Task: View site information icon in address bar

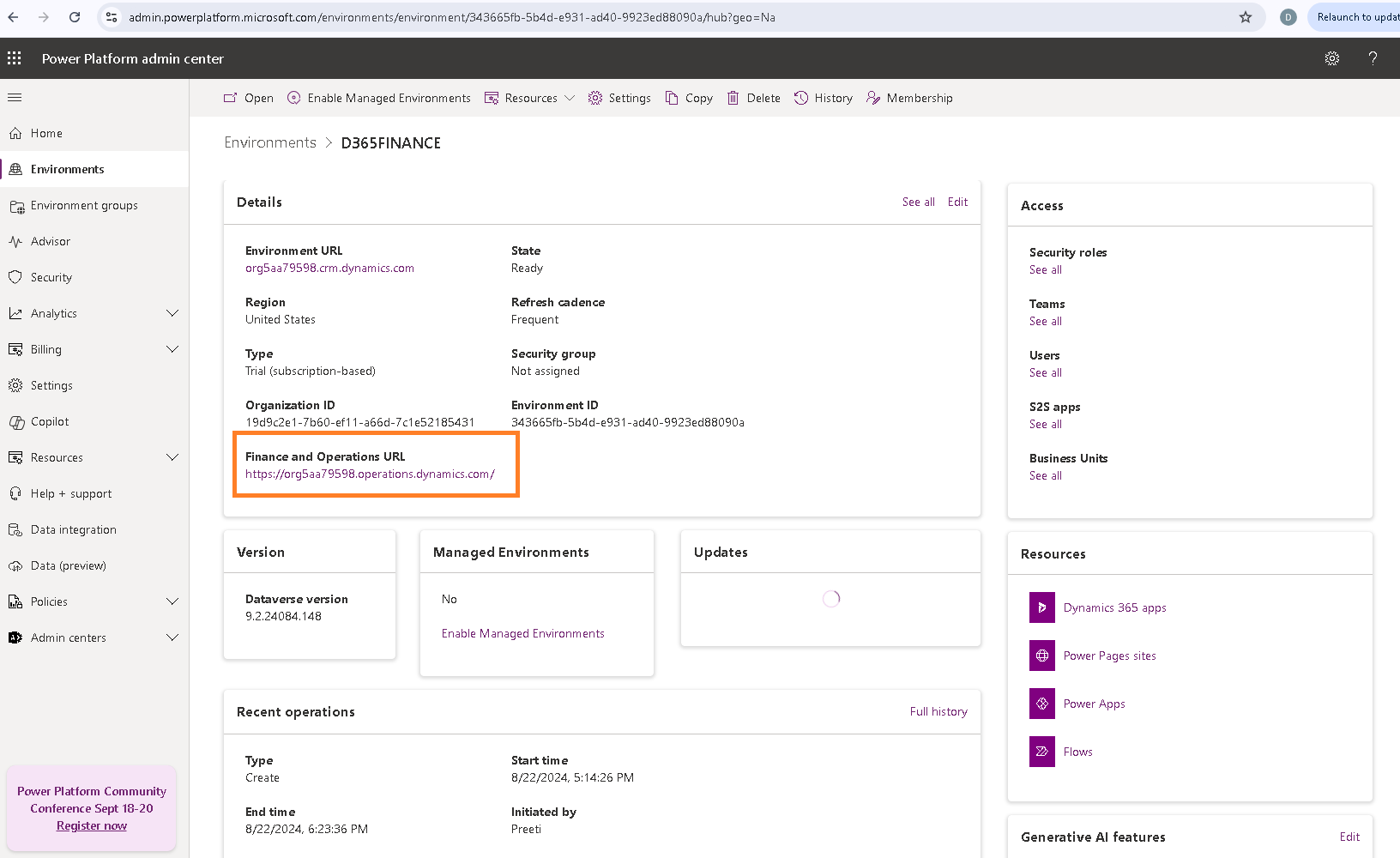Action: click(x=112, y=17)
